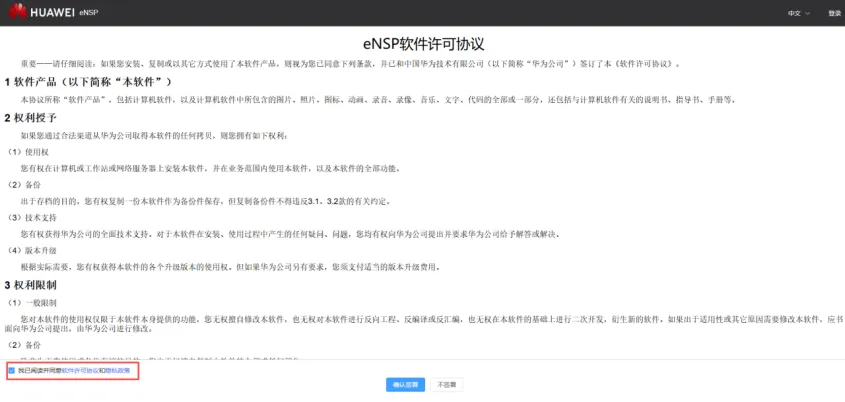
Task: Click the (2) 备份 subheading under 权利授予
Action: (x=25, y=185)
